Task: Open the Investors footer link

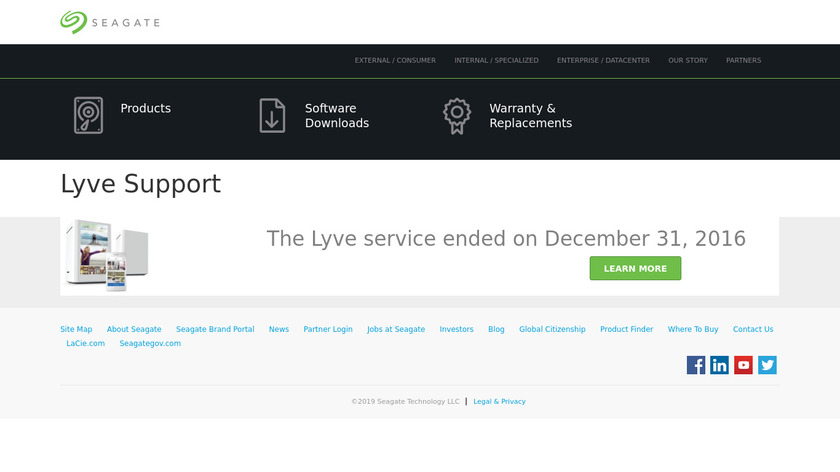Action: [456, 329]
